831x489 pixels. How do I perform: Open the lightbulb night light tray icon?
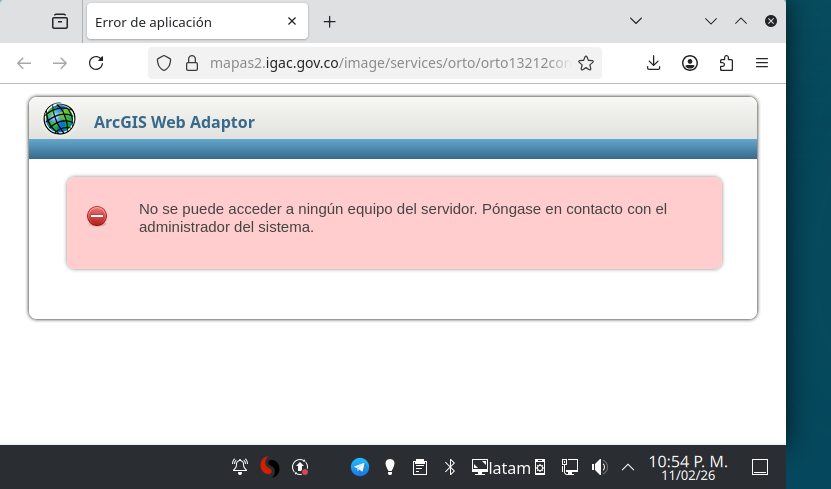pyautogui.click(x=390, y=467)
